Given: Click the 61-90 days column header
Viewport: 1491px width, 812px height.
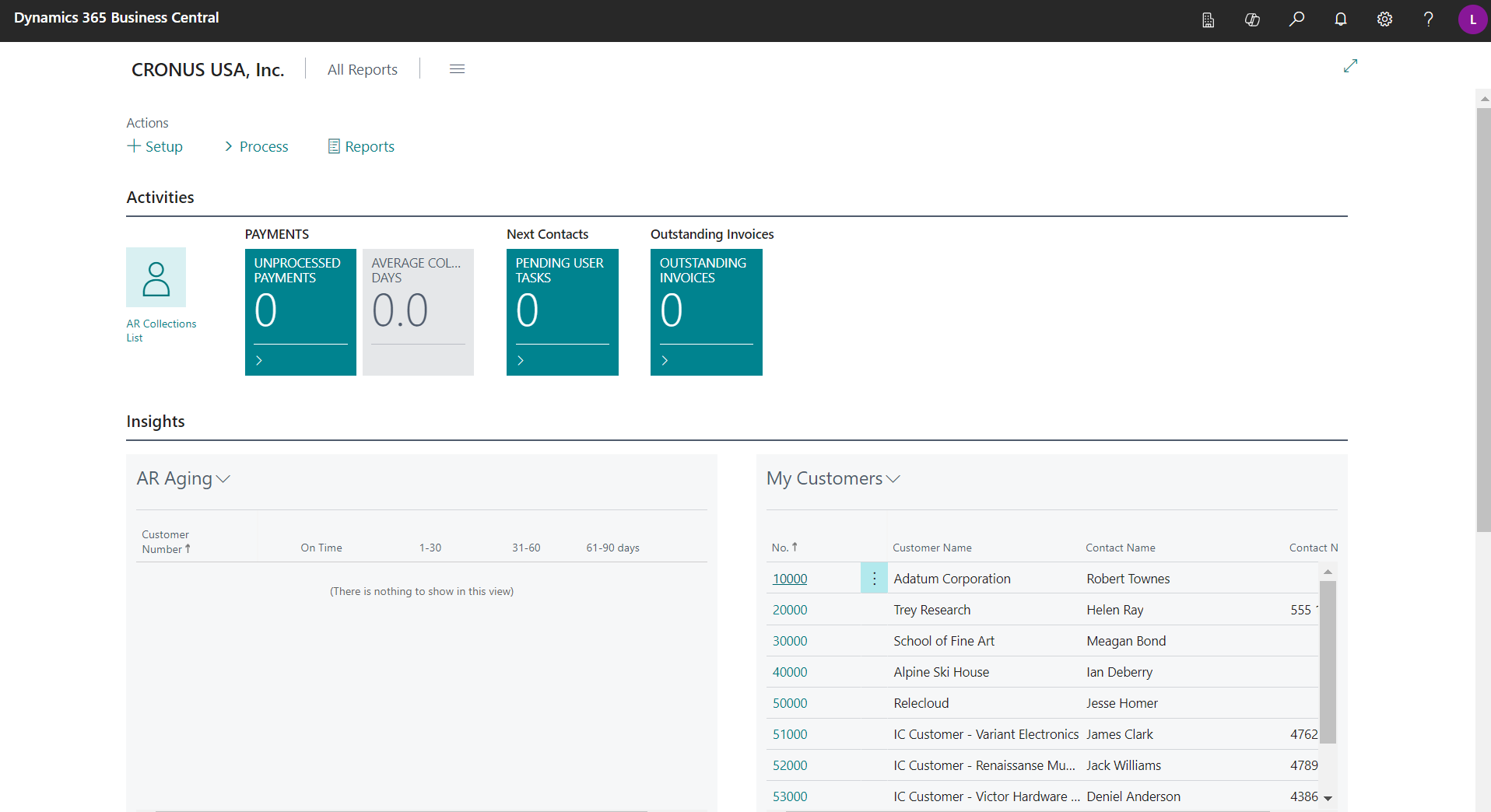Looking at the screenshot, I should [x=612, y=548].
